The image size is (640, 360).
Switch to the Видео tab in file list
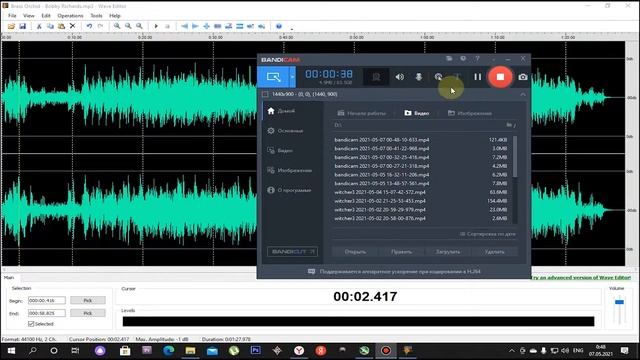coord(416,113)
